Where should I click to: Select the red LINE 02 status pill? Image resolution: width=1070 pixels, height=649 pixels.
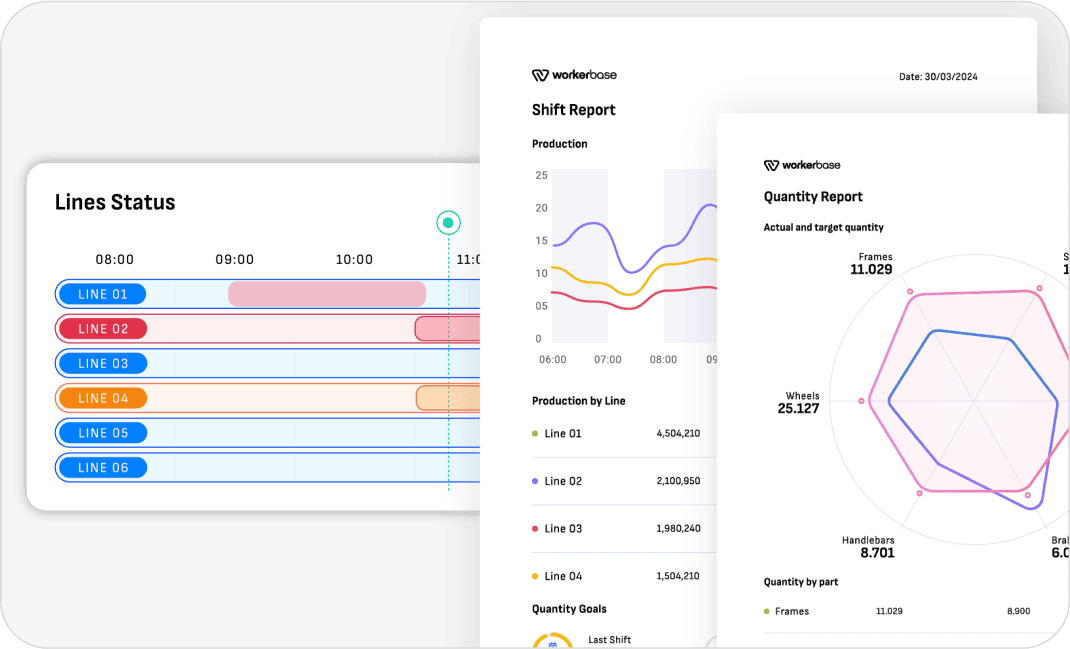tap(101, 328)
